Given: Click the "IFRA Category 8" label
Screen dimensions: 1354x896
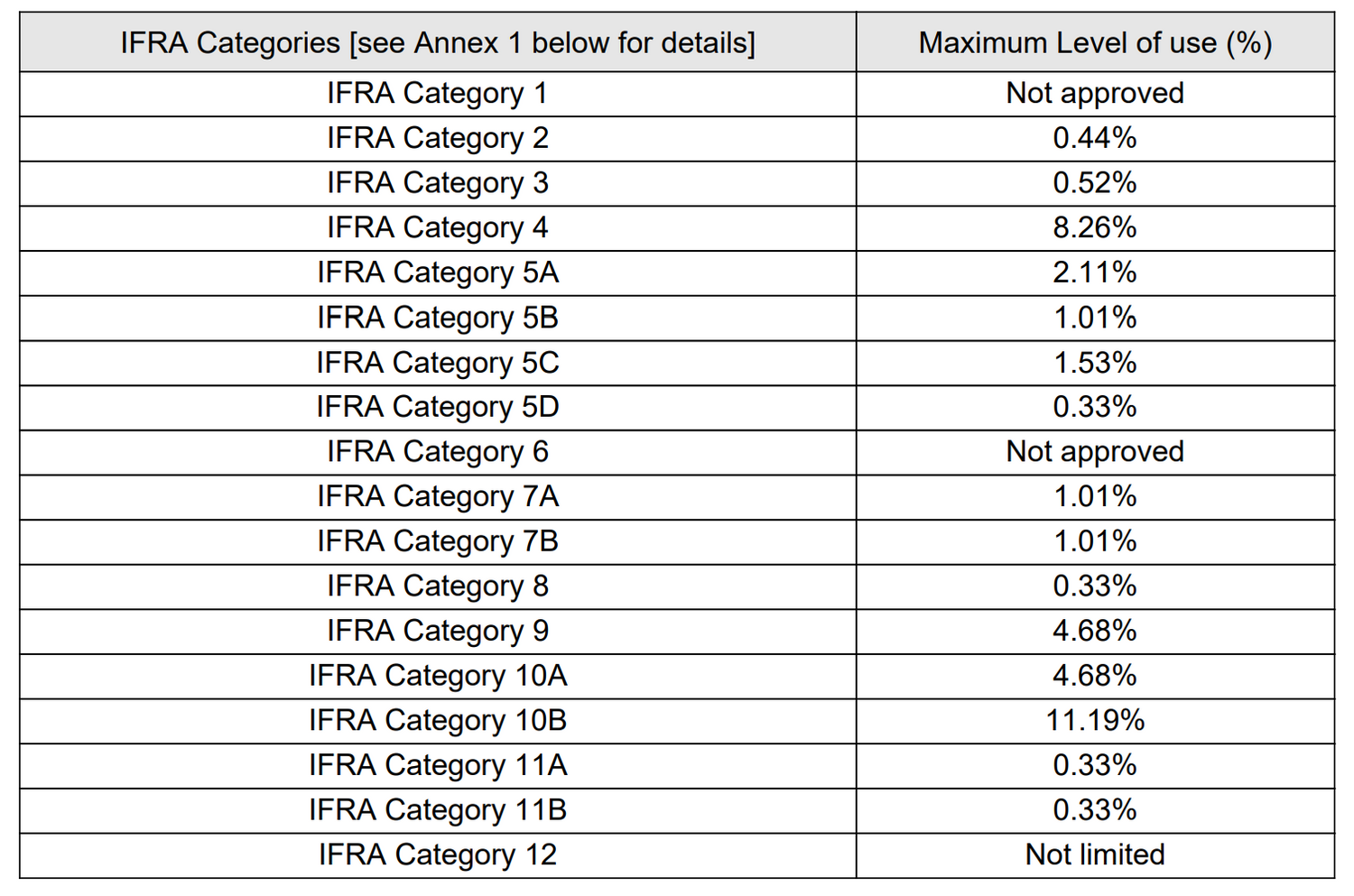Looking at the screenshot, I should (x=438, y=586).
